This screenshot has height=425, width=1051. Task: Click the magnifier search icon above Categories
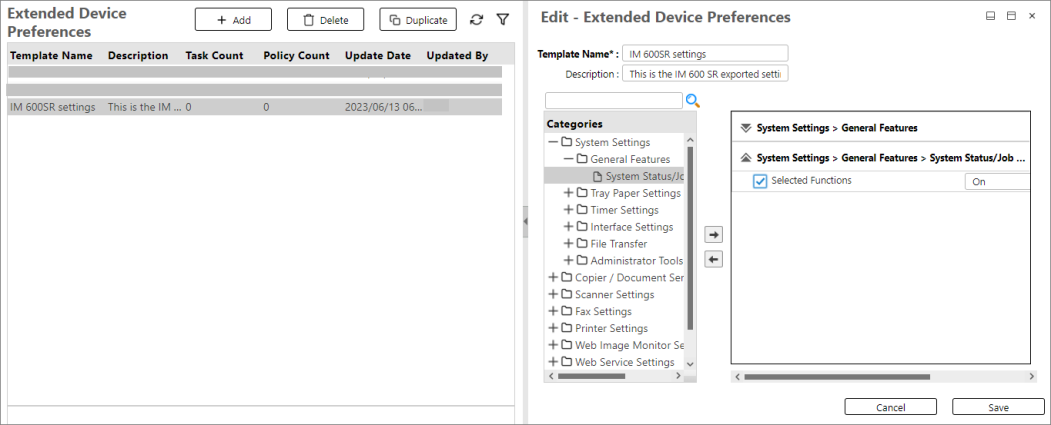(x=693, y=101)
